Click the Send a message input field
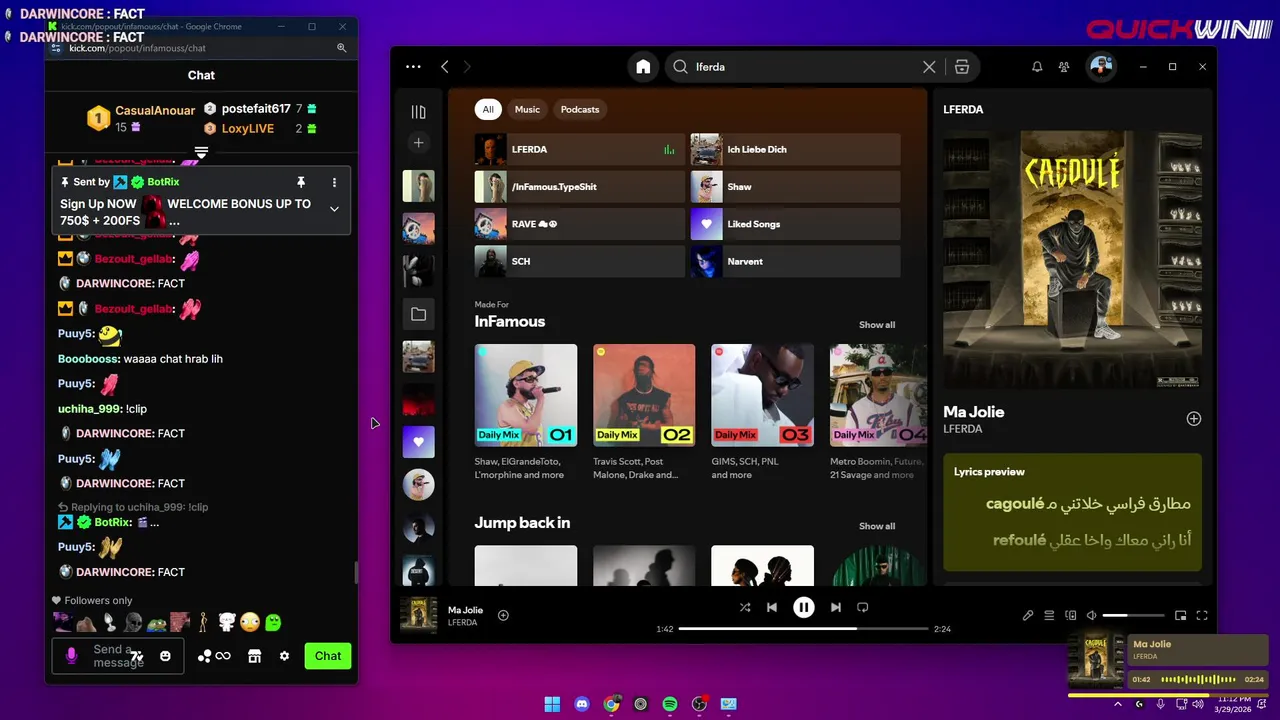The width and height of the screenshot is (1280, 720). point(117,656)
